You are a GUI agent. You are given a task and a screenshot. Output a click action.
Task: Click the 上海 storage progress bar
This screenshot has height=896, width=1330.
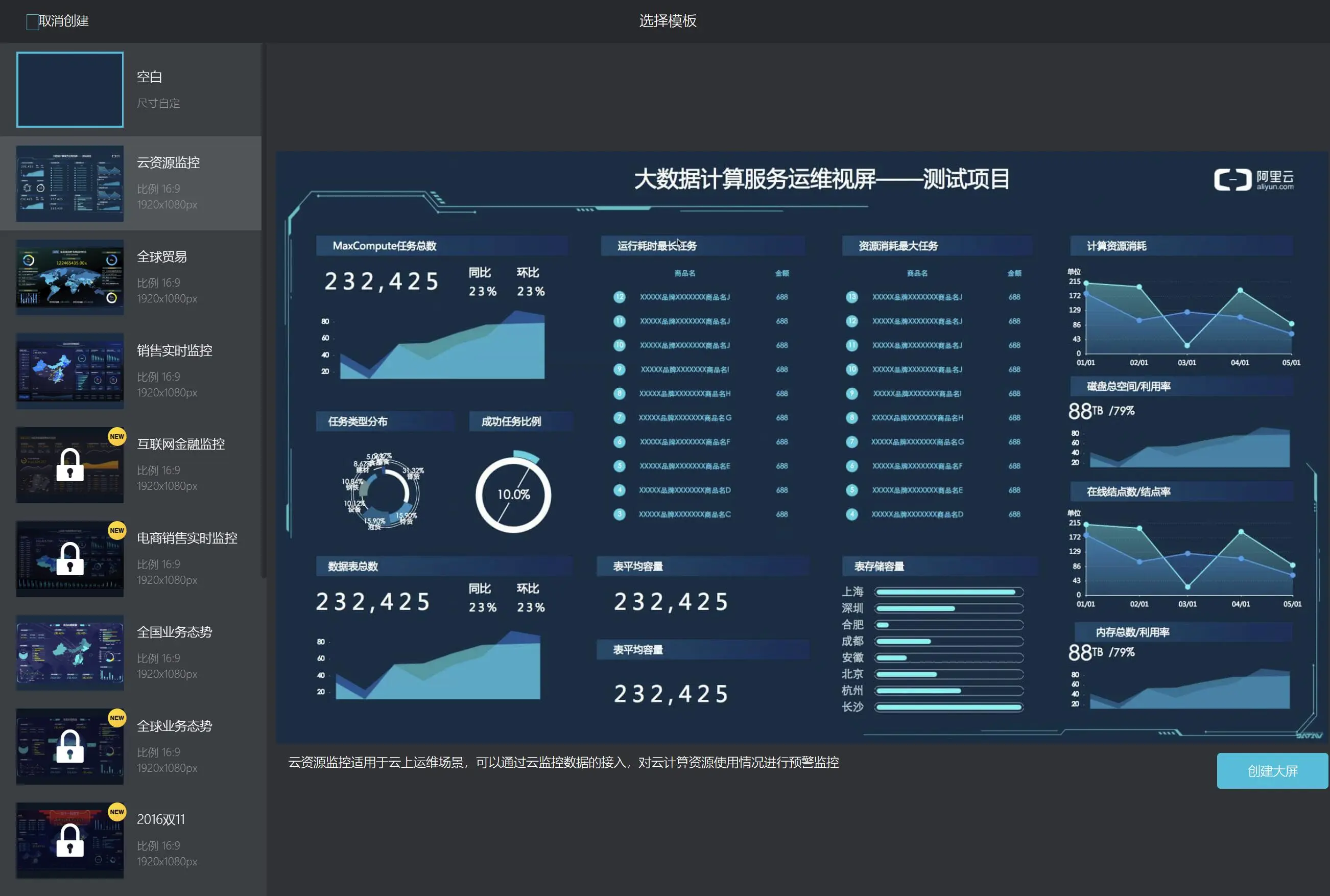tap(948, 592)
